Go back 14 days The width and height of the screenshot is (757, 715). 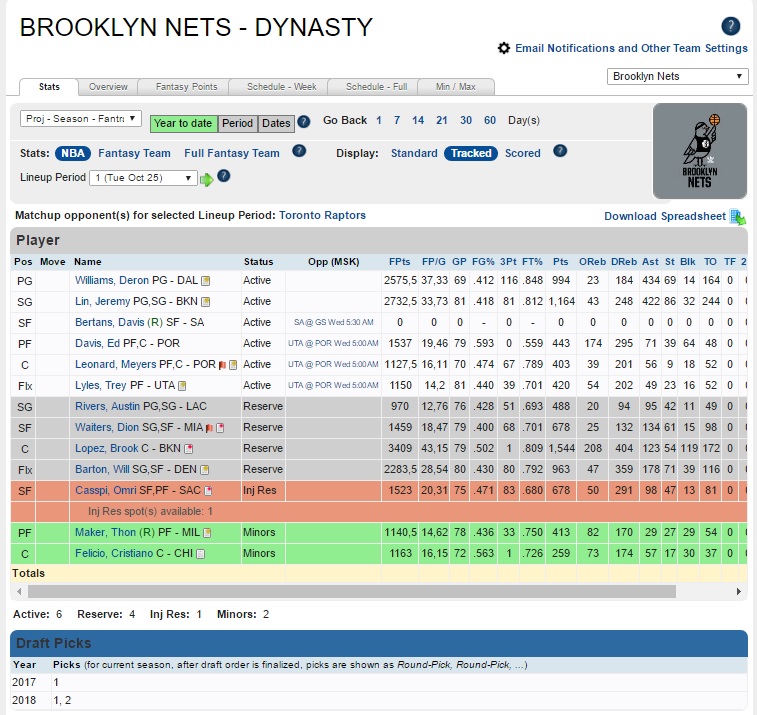coord(418,120)
